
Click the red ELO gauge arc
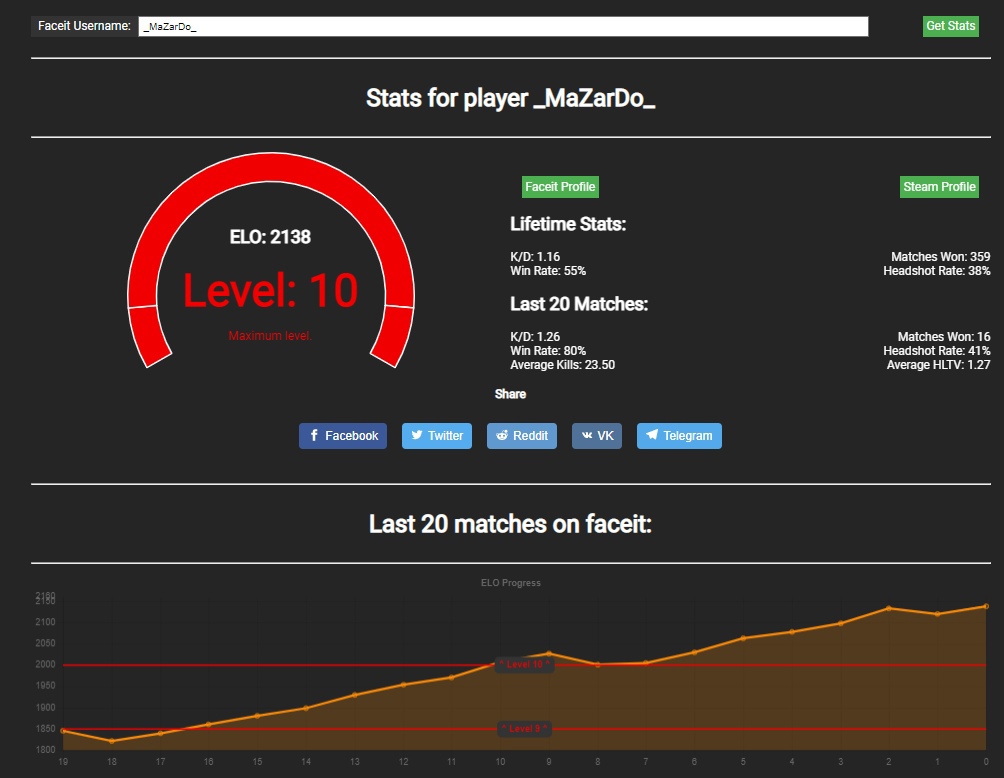(x=271, y=168)
